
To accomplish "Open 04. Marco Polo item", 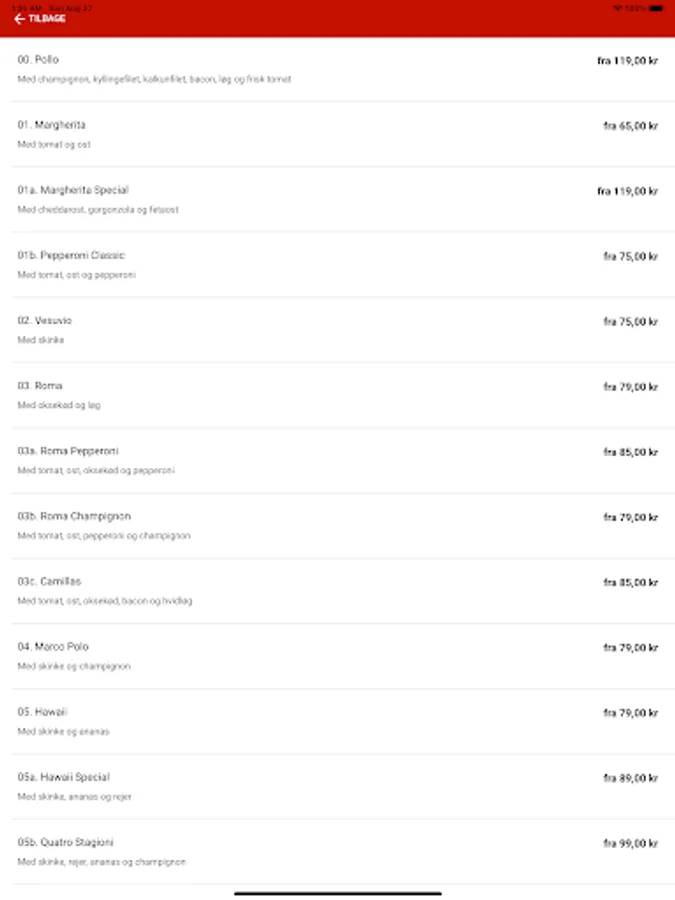I will (338, 655).
